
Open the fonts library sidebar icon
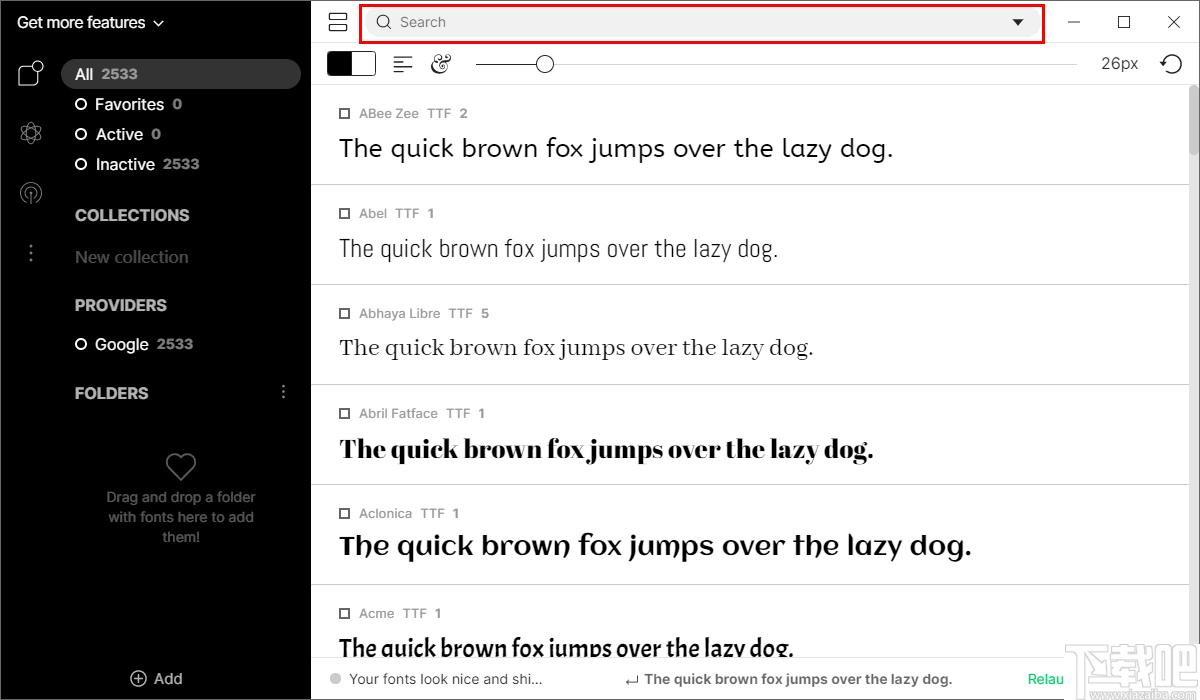click(x=31, y=74)
